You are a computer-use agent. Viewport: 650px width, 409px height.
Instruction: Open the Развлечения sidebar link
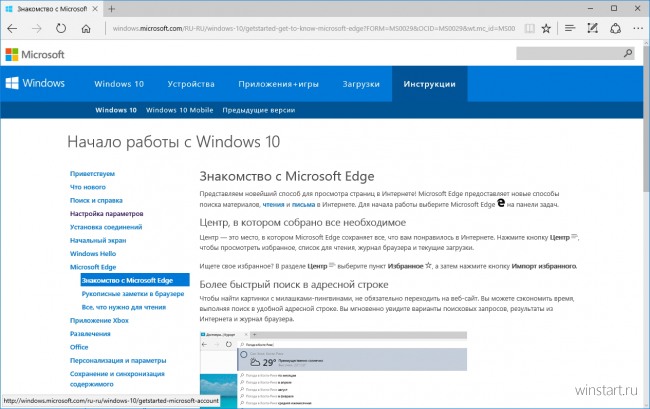(x=90, y=334)
